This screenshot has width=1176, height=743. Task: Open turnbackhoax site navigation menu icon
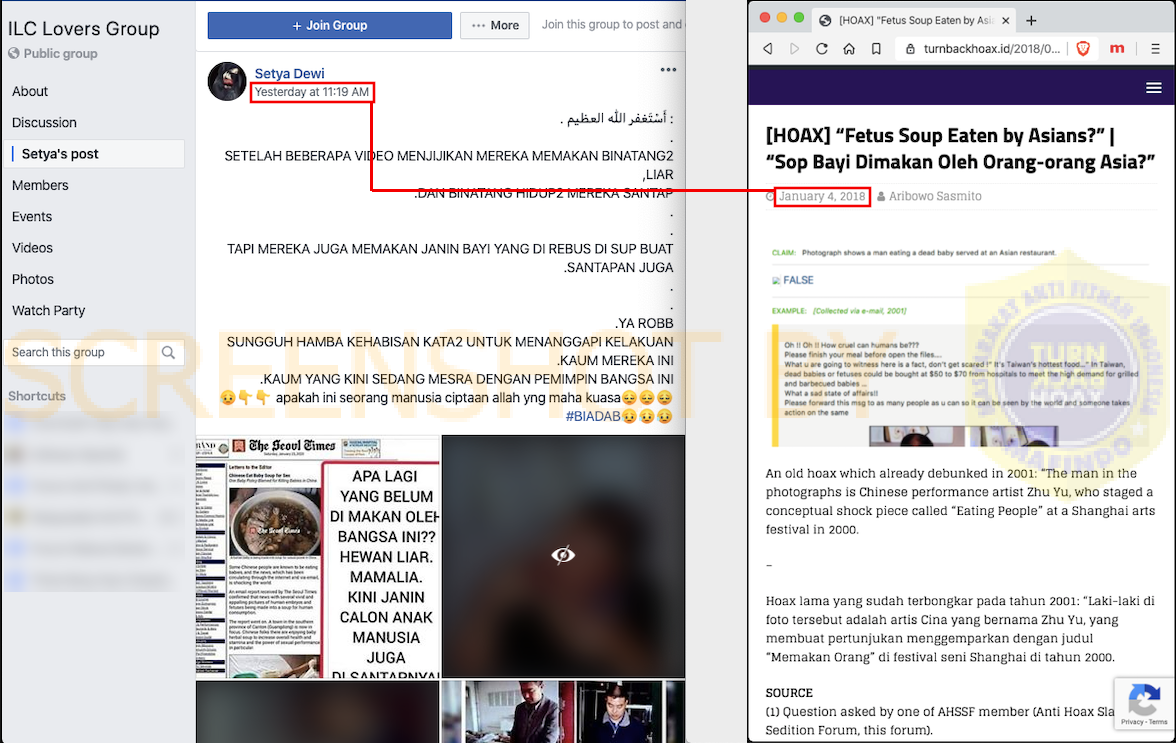point(1154,88)
